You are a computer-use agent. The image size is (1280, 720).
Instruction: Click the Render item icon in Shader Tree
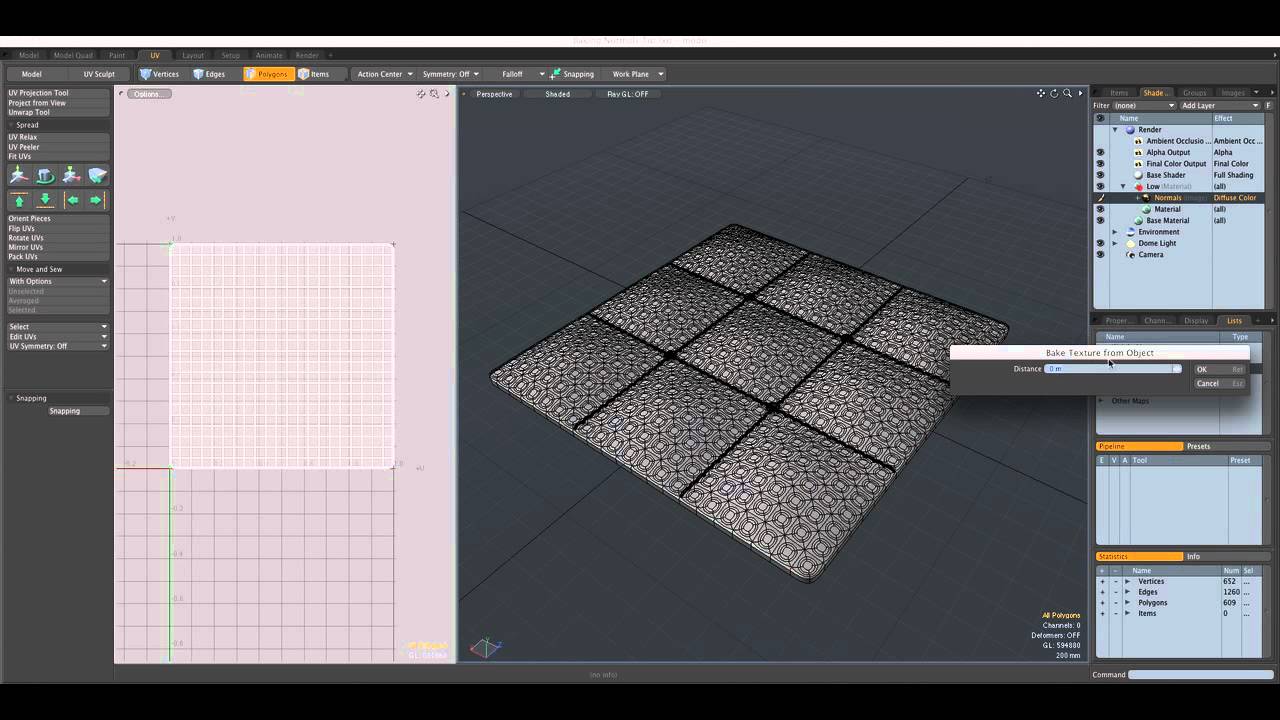pyautogui.click(x=1130, y=130)
